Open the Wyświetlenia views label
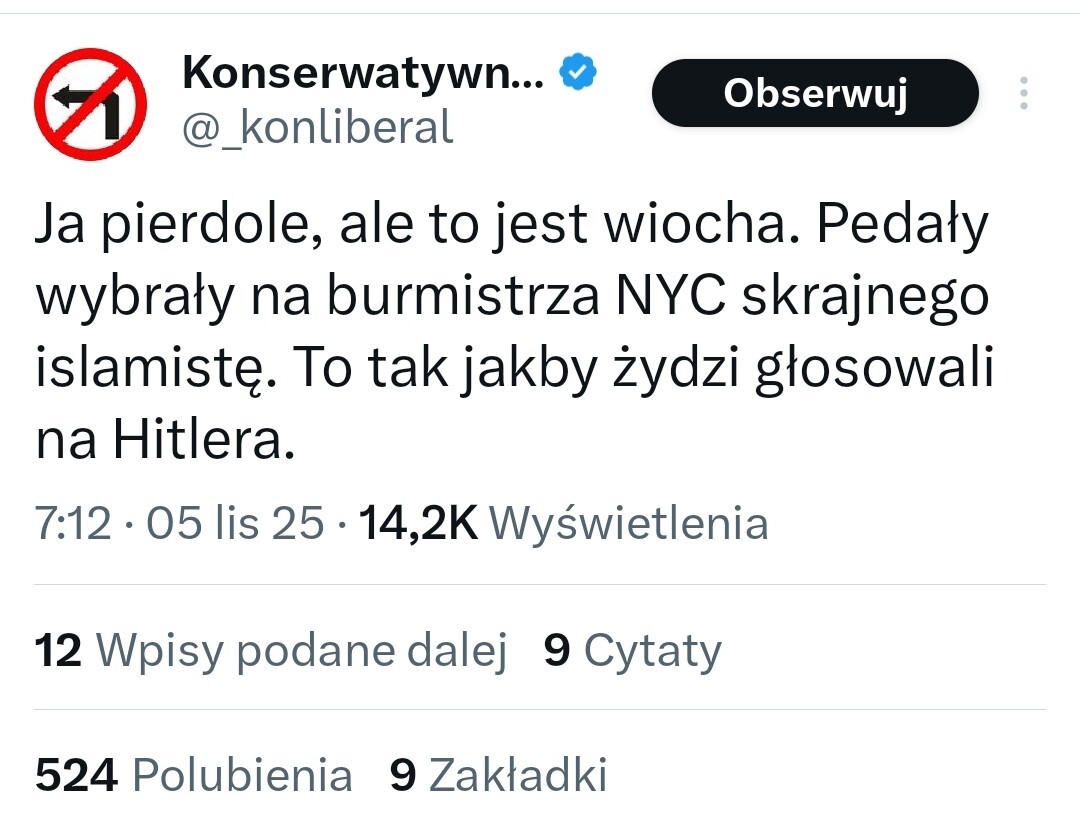The width and height of the screenshot is (1080, 822). click(x=631, y=523)
